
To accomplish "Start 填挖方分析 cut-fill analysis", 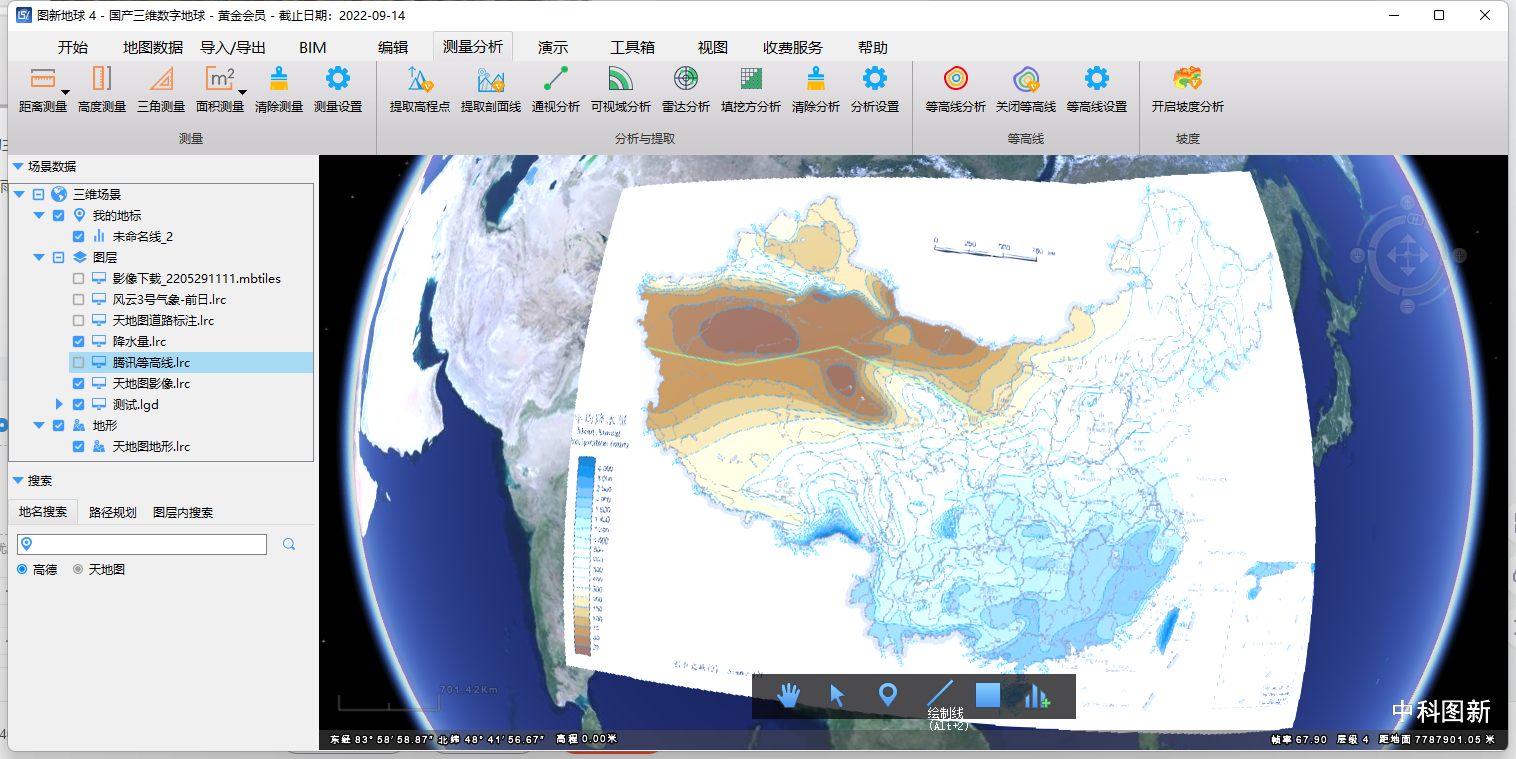I will 751,89.
